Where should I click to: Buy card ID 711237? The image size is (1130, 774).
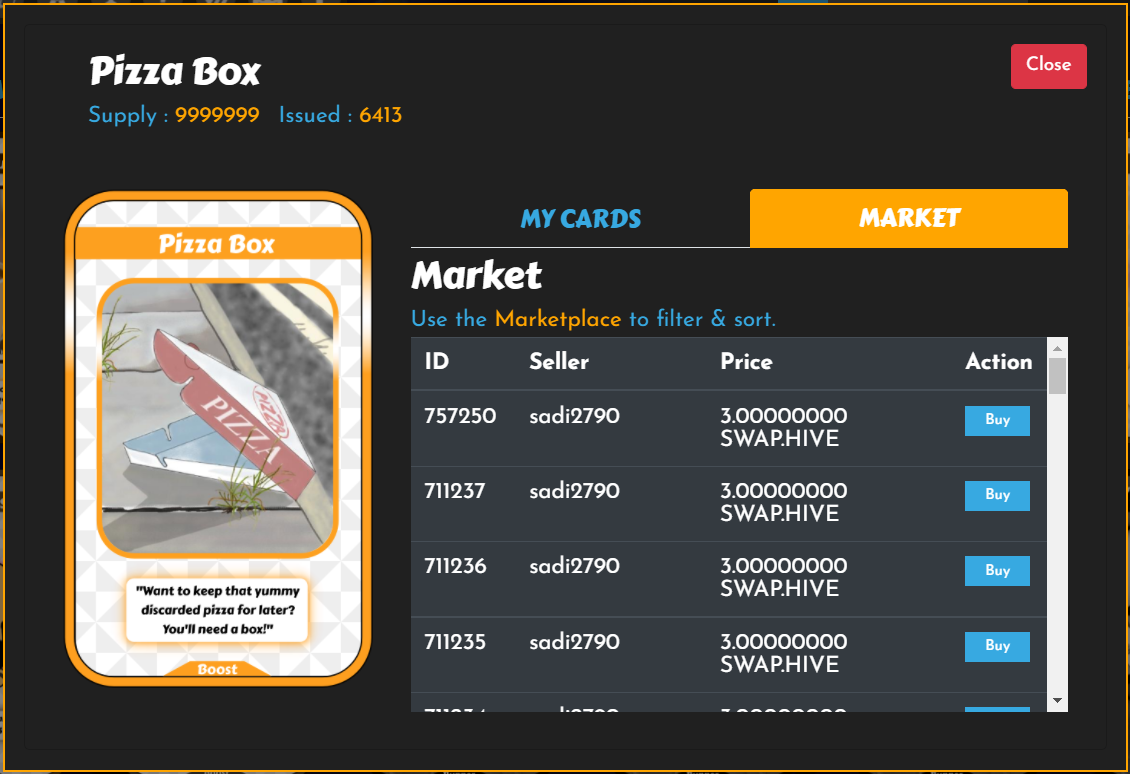(x=997, y=495)
